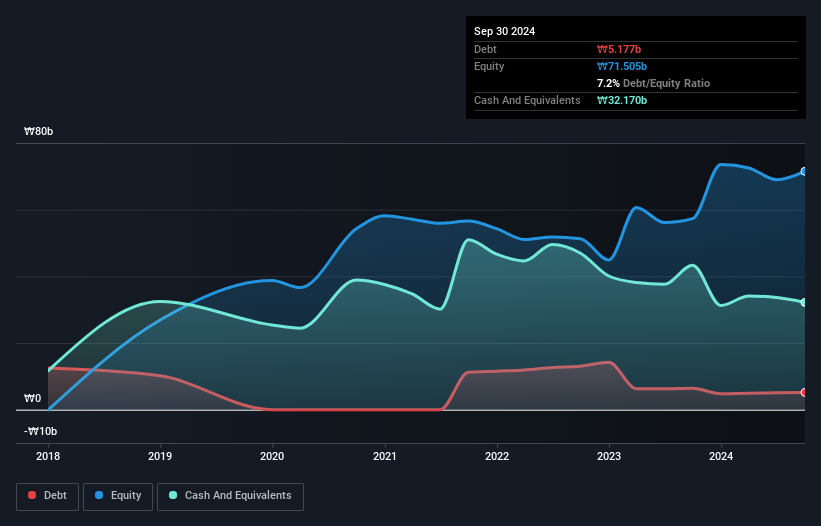The width and height of the screenshot is (821, 526).
Task: Click the 2018 x-axis label
Action: click(48, 456)
